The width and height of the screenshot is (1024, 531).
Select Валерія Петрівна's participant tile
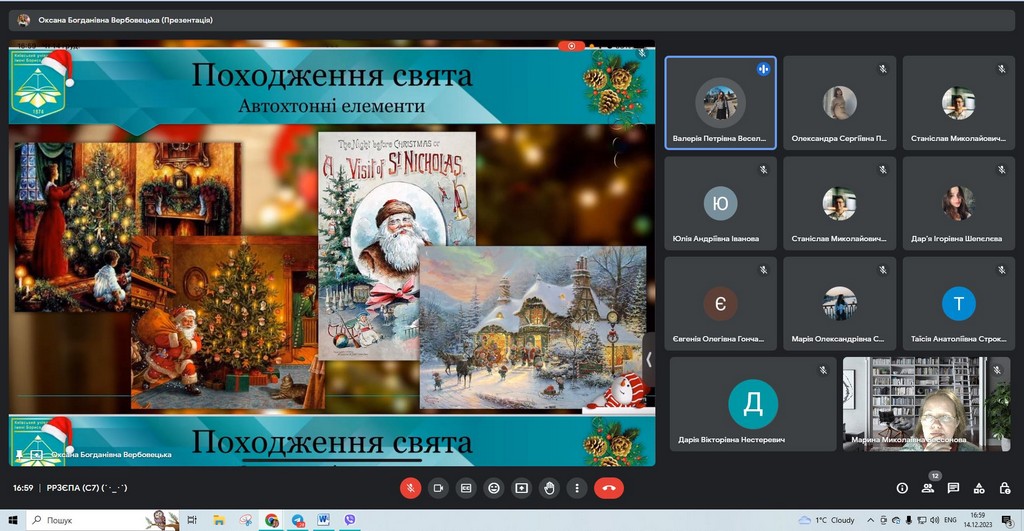tap(720, 102)
